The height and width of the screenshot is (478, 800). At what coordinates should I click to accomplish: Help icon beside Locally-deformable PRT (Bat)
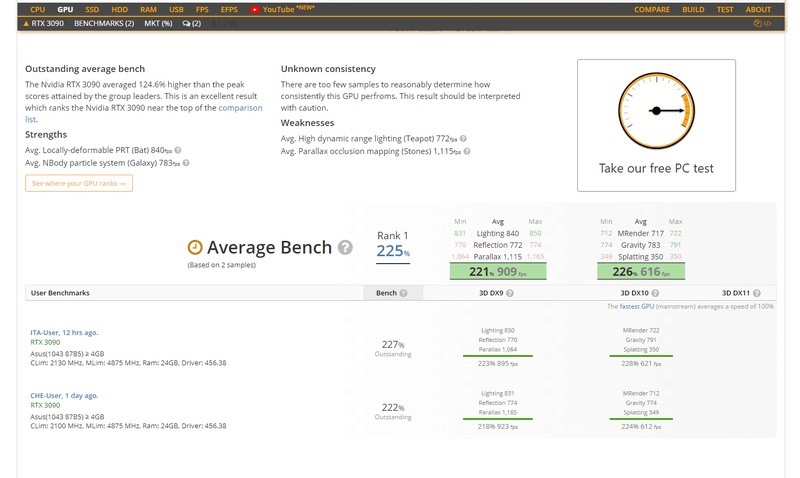178,150
